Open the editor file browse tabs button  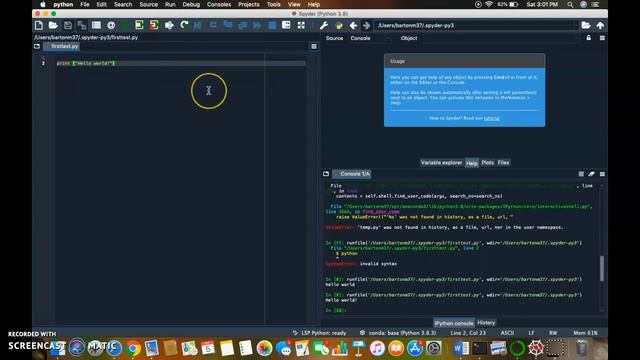[37, 47]
